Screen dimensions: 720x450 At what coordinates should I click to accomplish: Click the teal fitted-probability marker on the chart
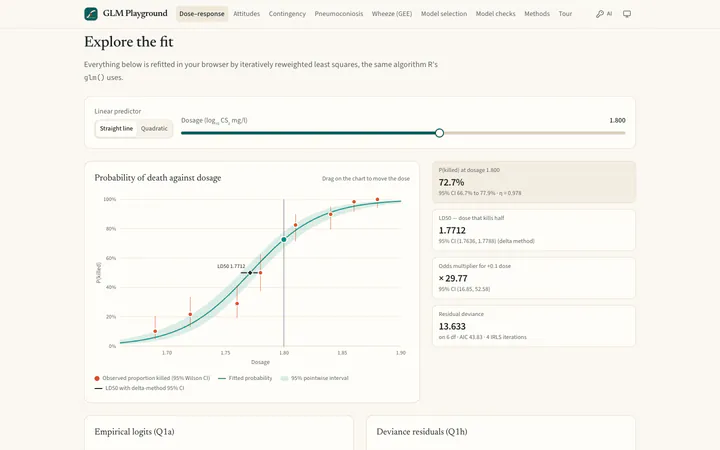[x=284, y=240]
